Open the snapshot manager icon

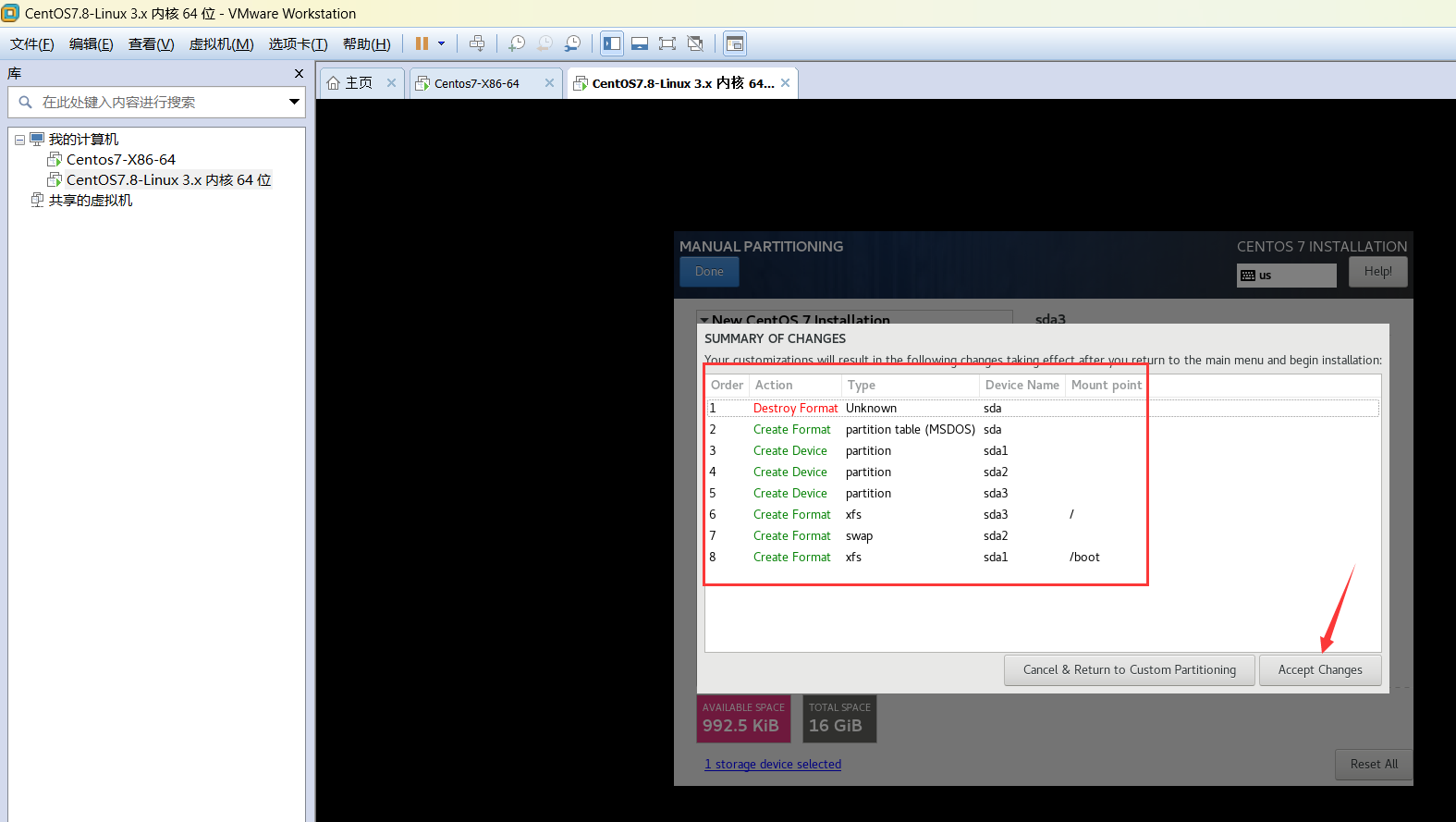(x=573, y=43)
